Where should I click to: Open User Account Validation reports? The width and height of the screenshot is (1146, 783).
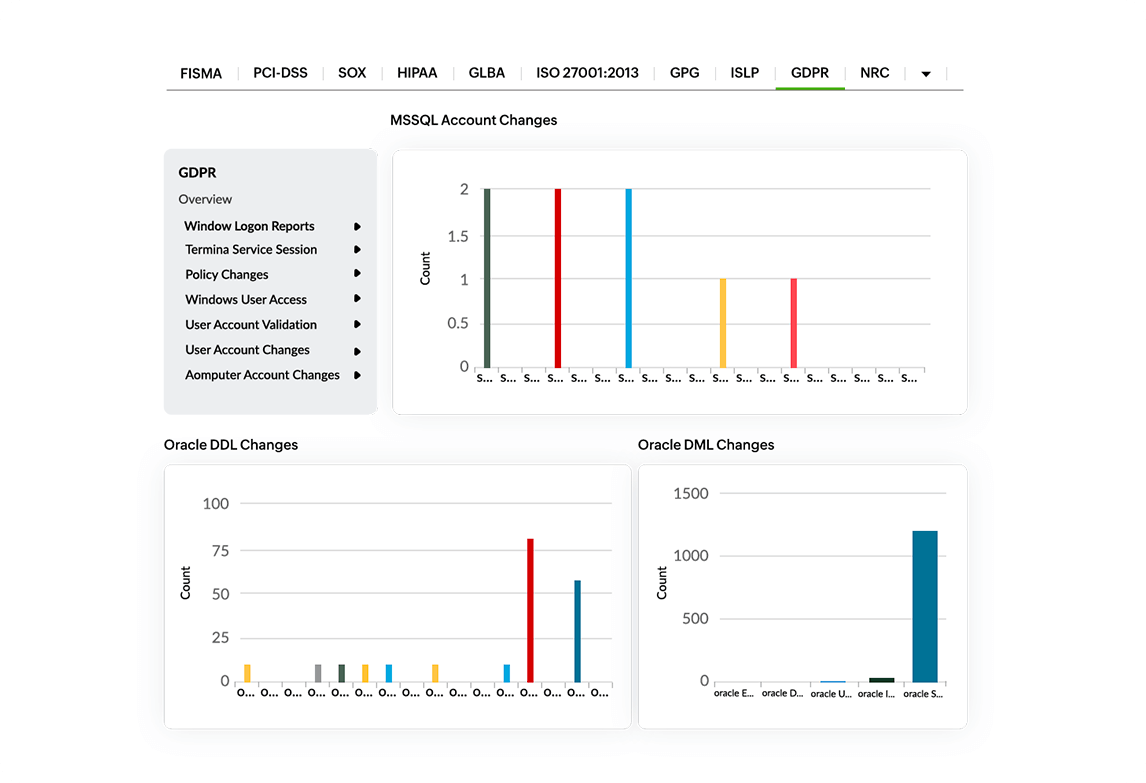(x=251, y=325)
